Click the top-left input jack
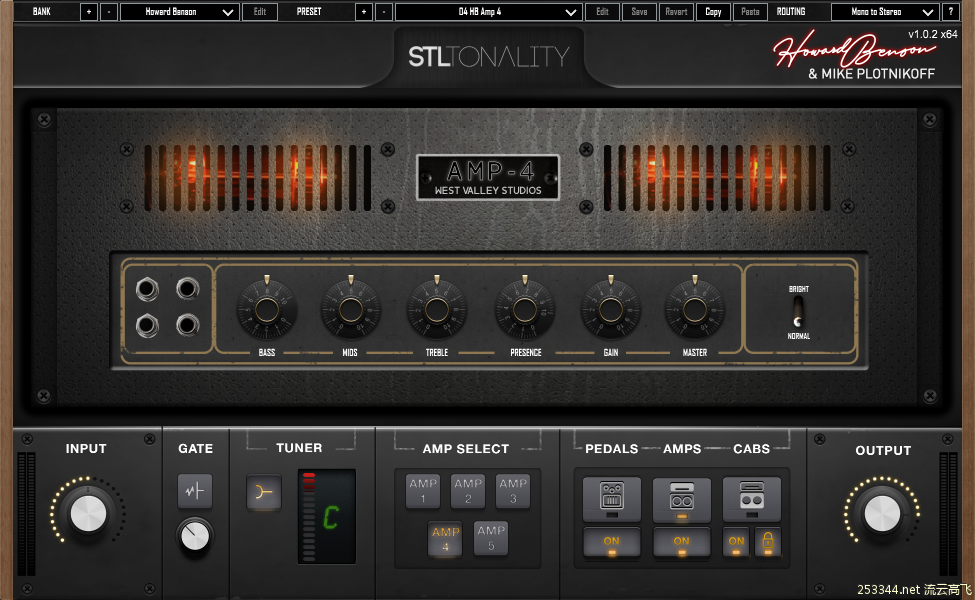The height and width of the screenshot is (600, 975). pyautogui.click(x=147, y=289)
